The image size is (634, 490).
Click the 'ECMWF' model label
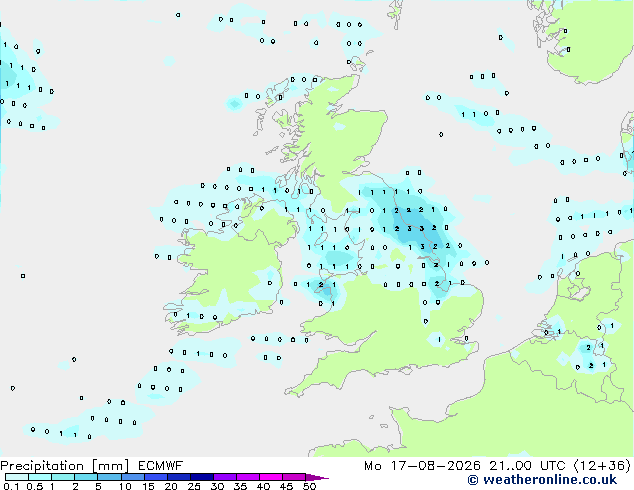160,466
